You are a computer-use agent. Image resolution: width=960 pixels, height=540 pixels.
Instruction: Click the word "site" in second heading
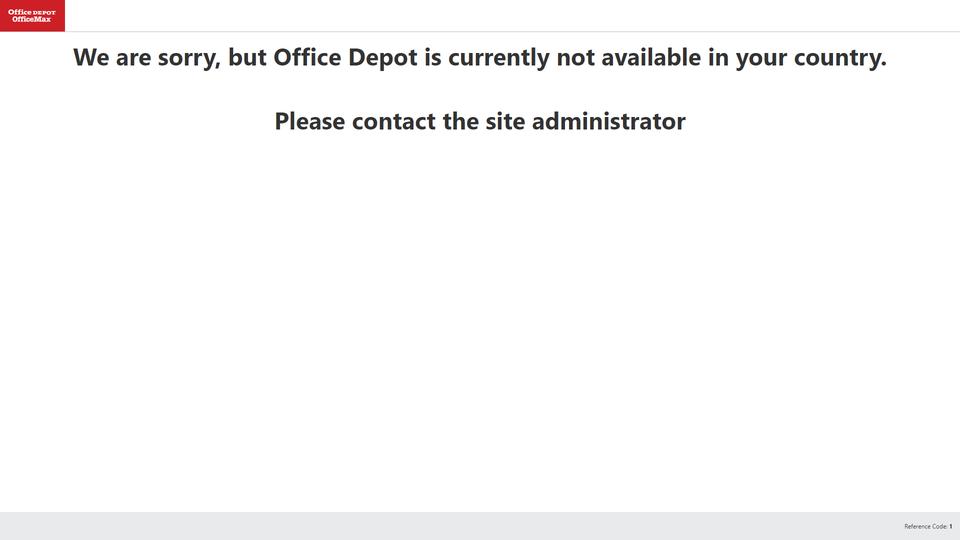(x=505, y=121)
